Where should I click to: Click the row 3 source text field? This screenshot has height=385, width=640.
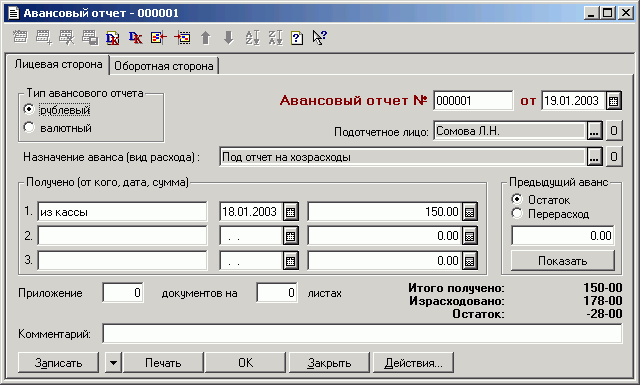(x=122, y=260)
